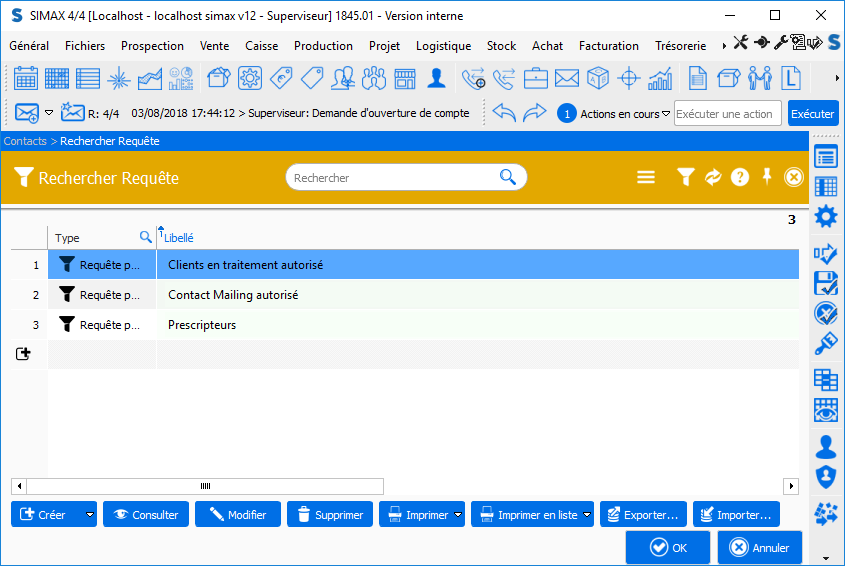Expand the Créer button dropdown arrow
845x566 pixels.
pos(90,515)
